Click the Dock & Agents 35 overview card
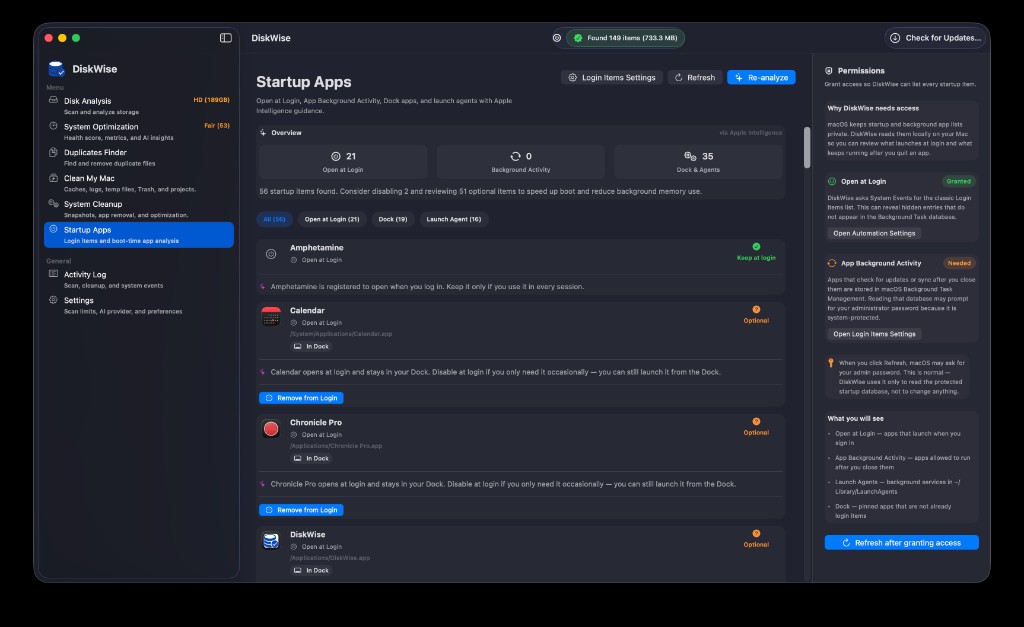 click(698, 161)
